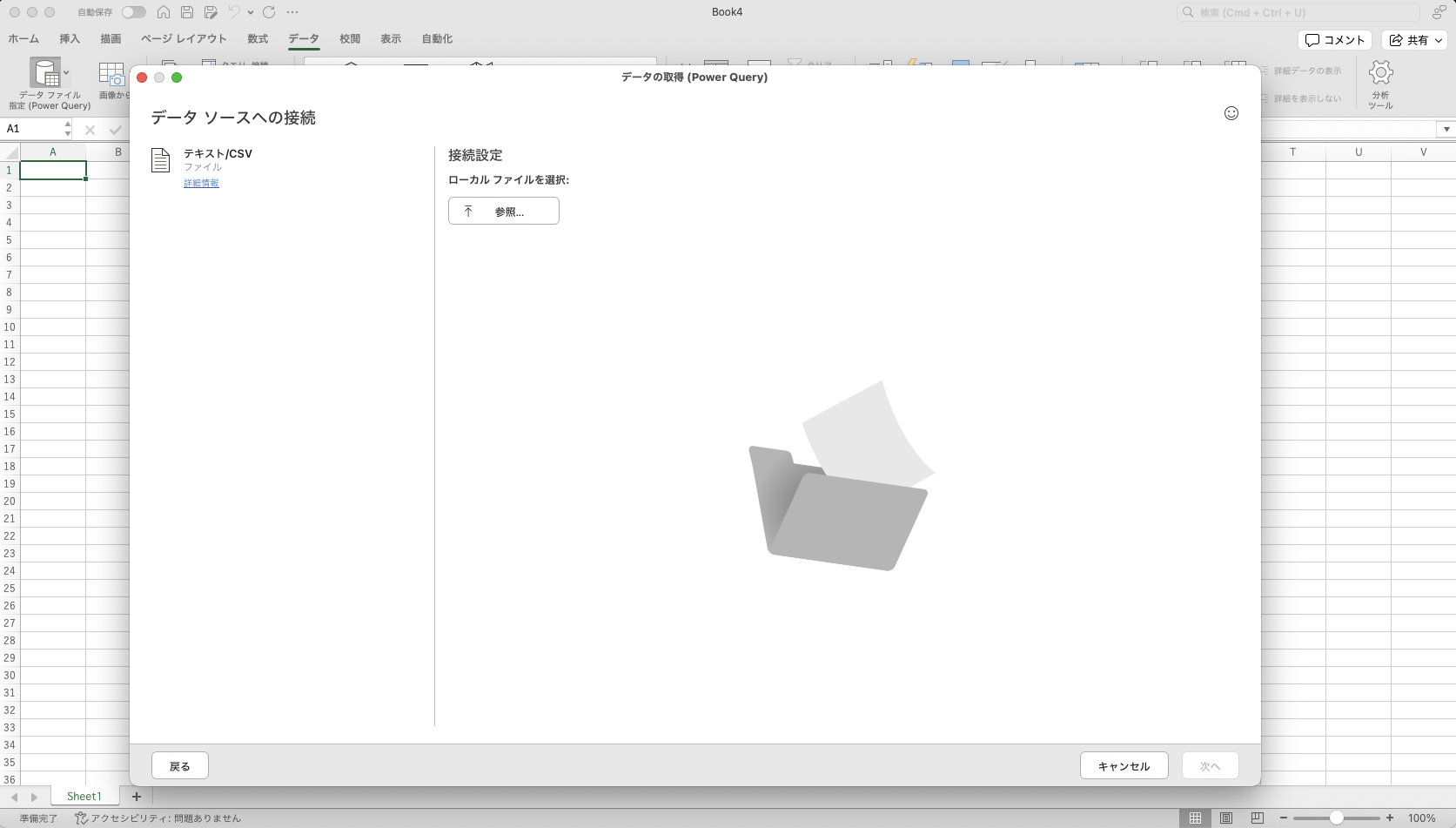
Task: Expand the データ ファイル指定 dropdown arrow
Action: point(66,72)
